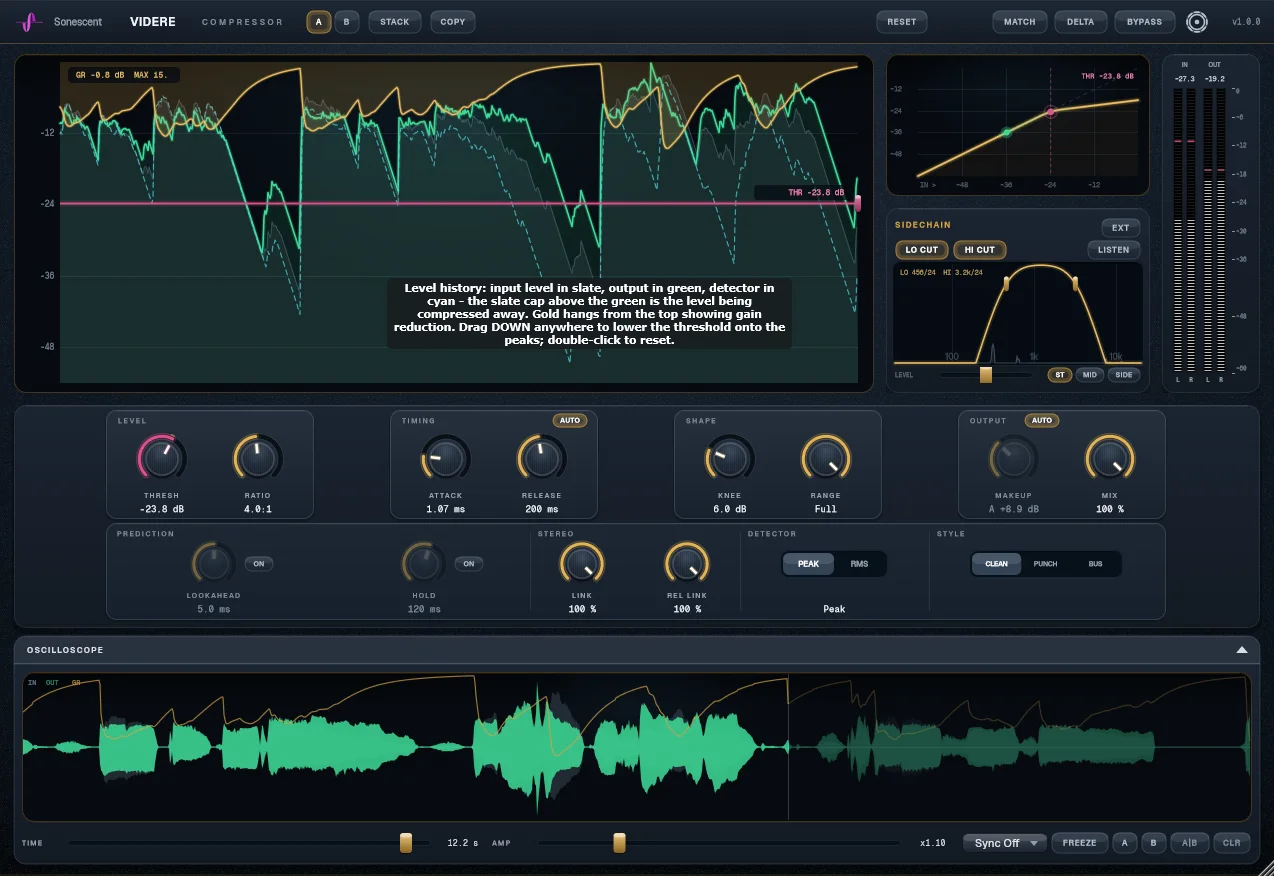Image resolution: width=1274 pixels, height=876 pixels.
Task: Toggle the HI CUT filter
Action: pos(980,250)
